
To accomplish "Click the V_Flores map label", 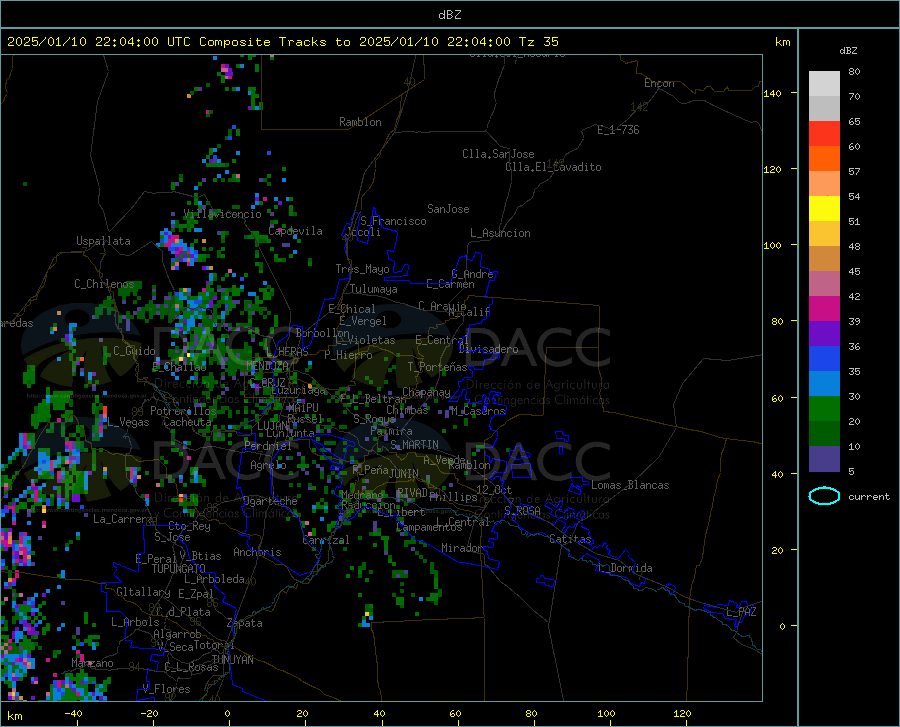I will 166,689.
